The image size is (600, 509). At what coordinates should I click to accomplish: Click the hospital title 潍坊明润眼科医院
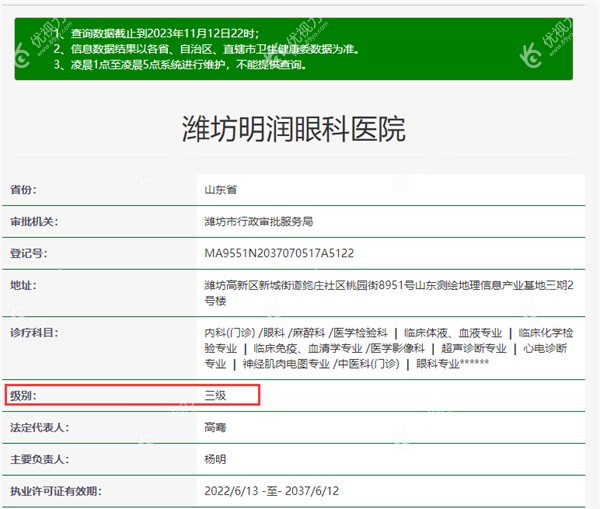293,129
